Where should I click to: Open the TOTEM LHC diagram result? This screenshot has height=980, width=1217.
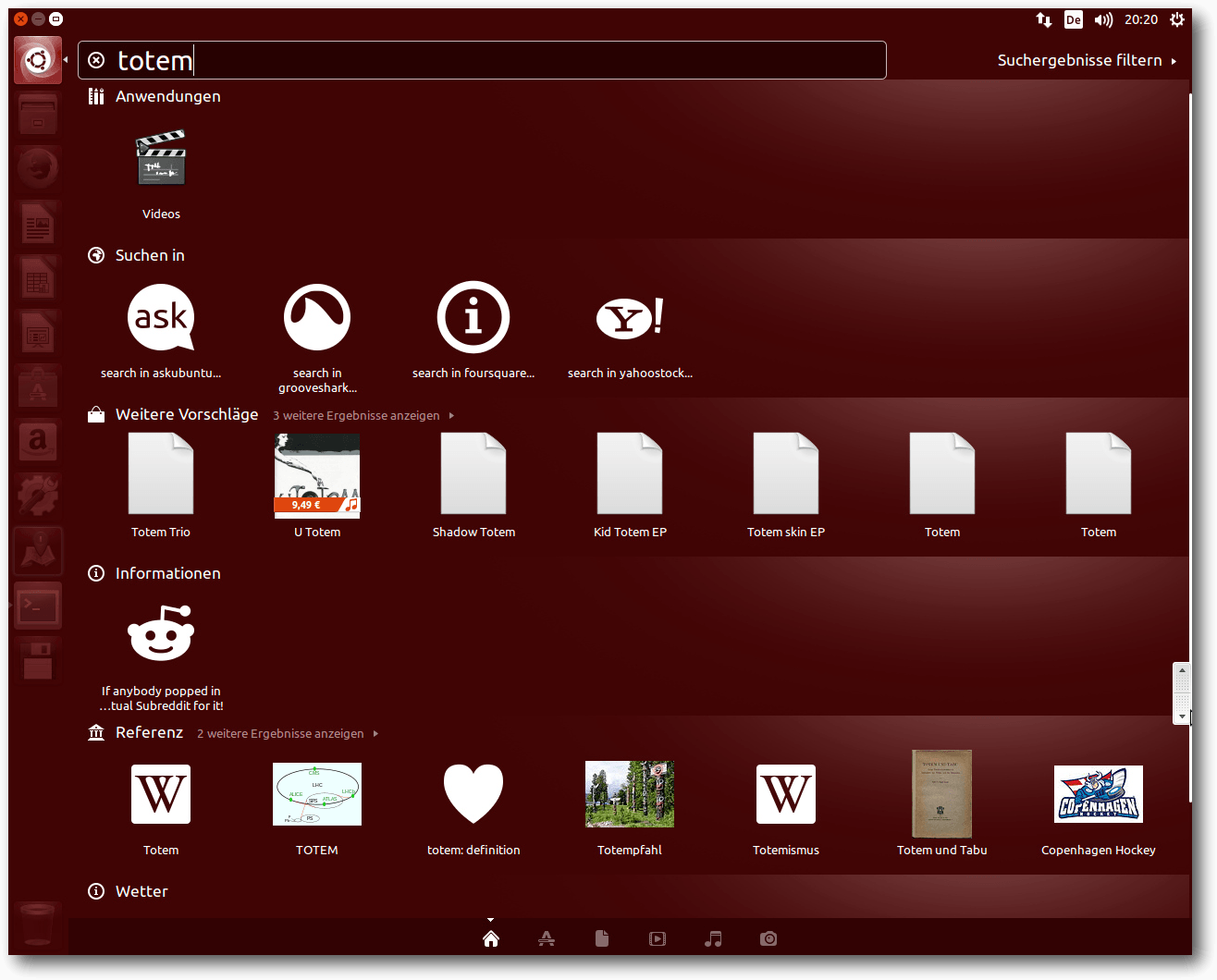[x=317, y=794]
